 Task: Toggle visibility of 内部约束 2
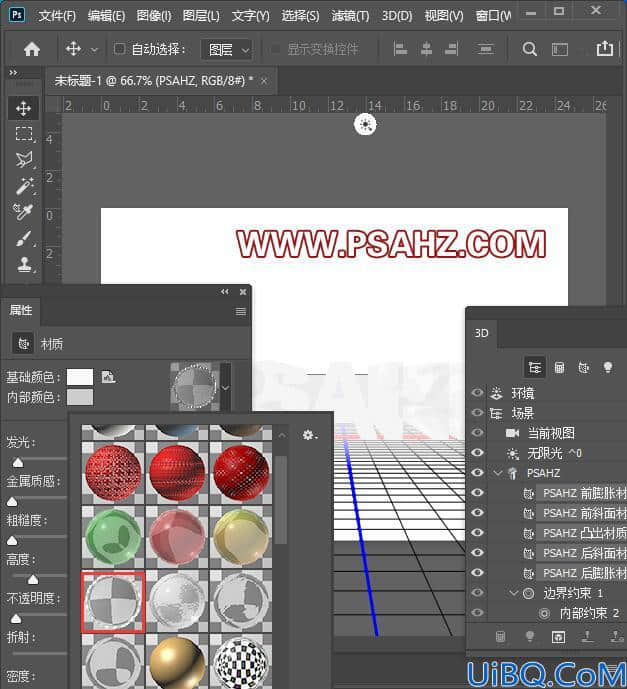[477, 613]
